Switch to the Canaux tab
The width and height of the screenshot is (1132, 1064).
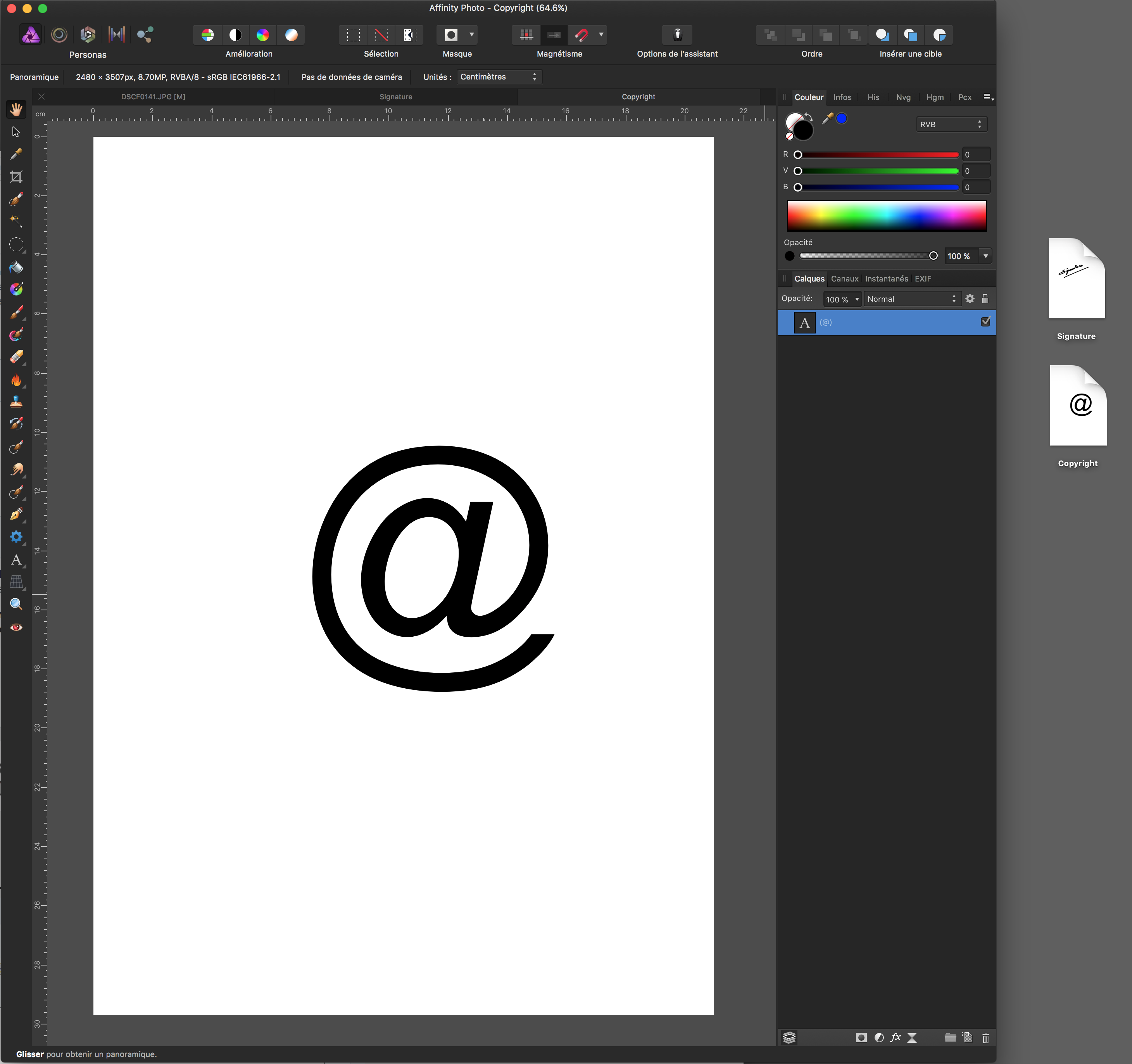844,278
